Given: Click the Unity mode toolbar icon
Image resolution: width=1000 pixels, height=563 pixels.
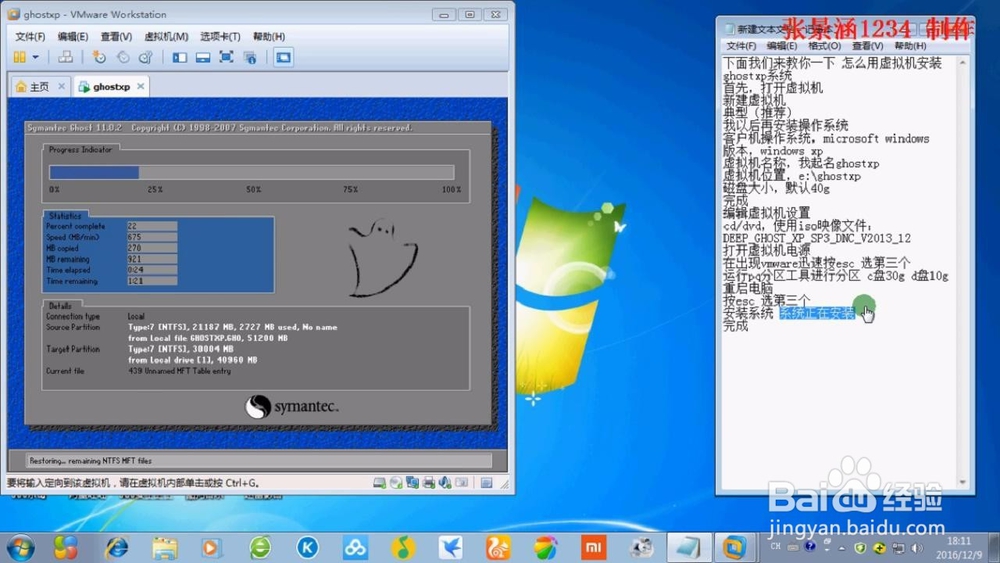Looking at the screenshot, I should (x=250, y=57).
